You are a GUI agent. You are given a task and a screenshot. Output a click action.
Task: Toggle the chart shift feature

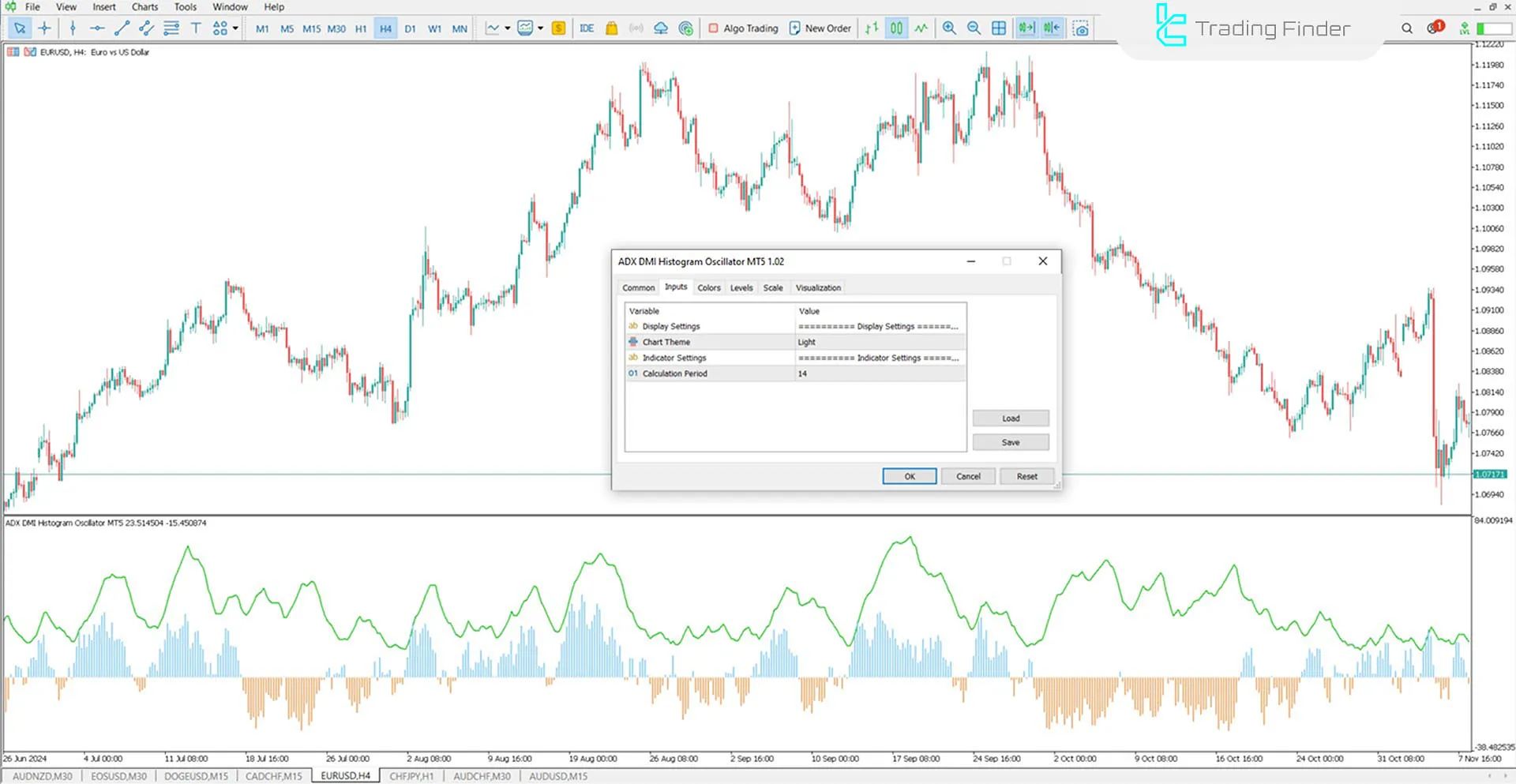click(x=1050, y=28)
